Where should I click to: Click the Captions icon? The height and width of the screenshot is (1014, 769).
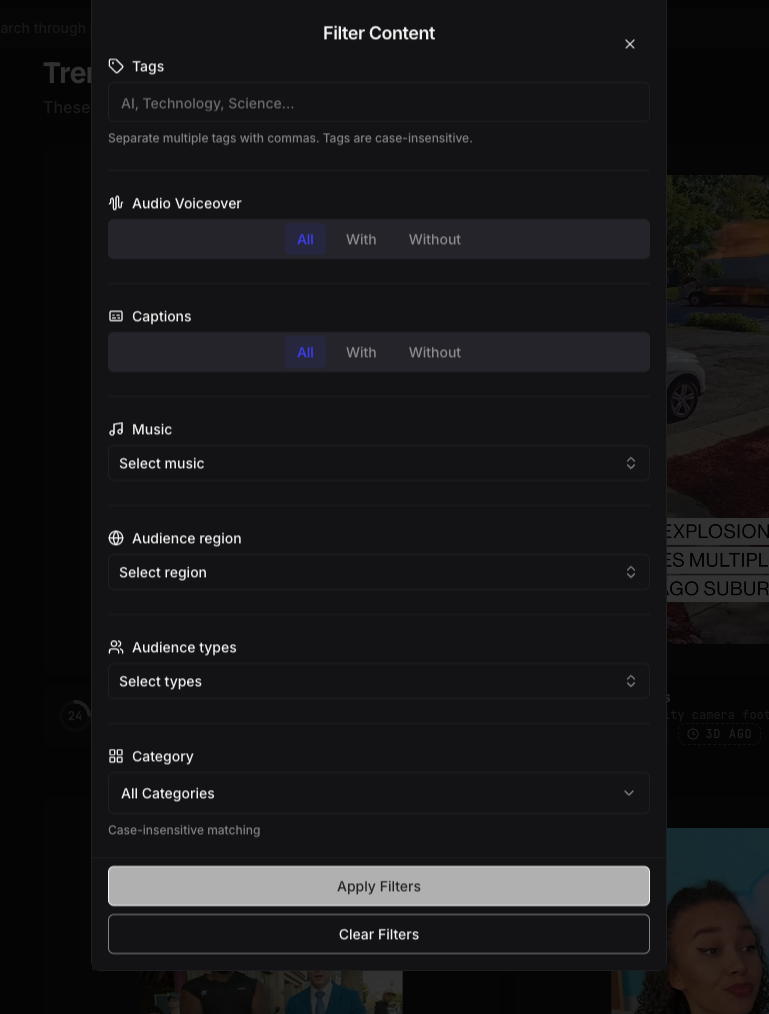(116, 316)
